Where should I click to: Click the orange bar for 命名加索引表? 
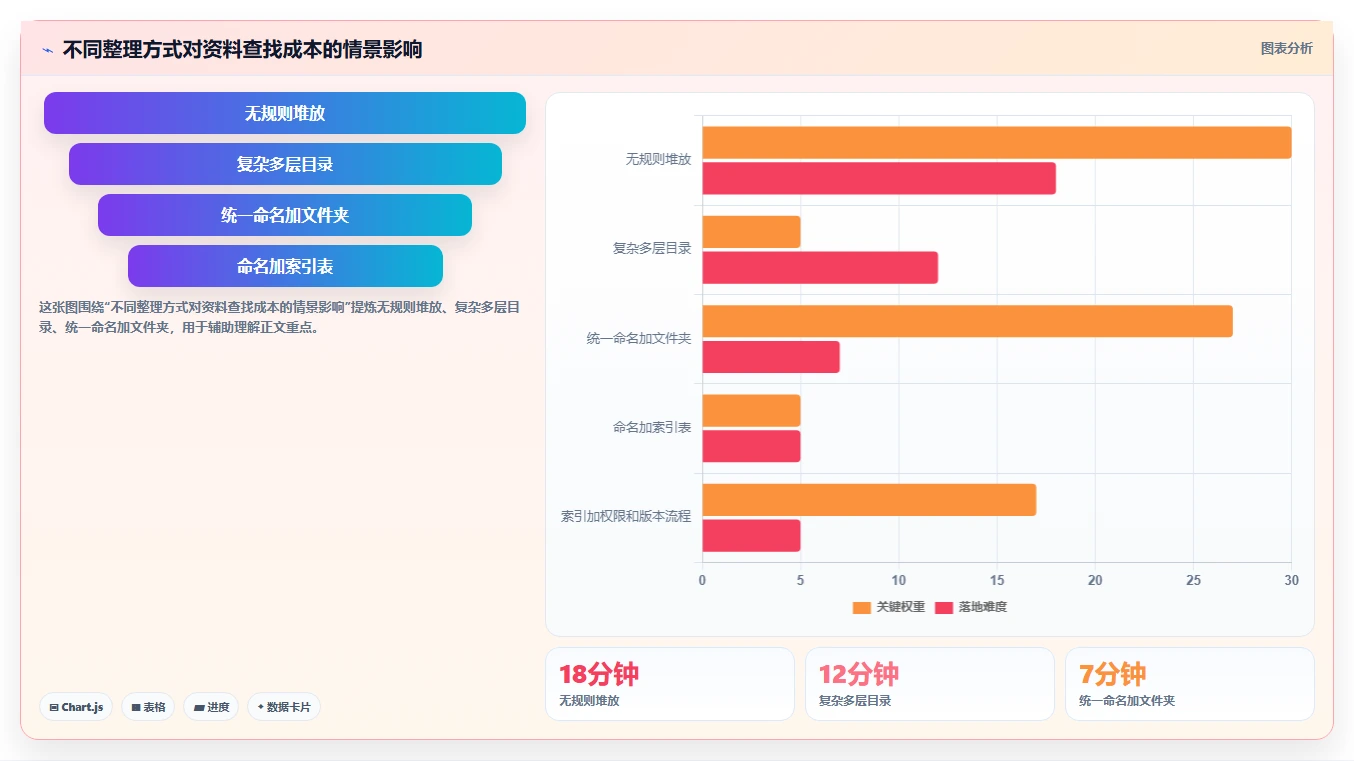point(751,410)
